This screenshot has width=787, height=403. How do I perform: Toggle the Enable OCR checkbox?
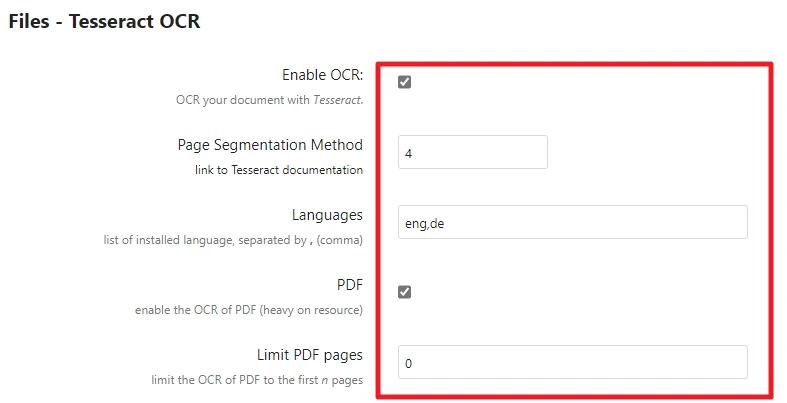(x=404, y=82)
